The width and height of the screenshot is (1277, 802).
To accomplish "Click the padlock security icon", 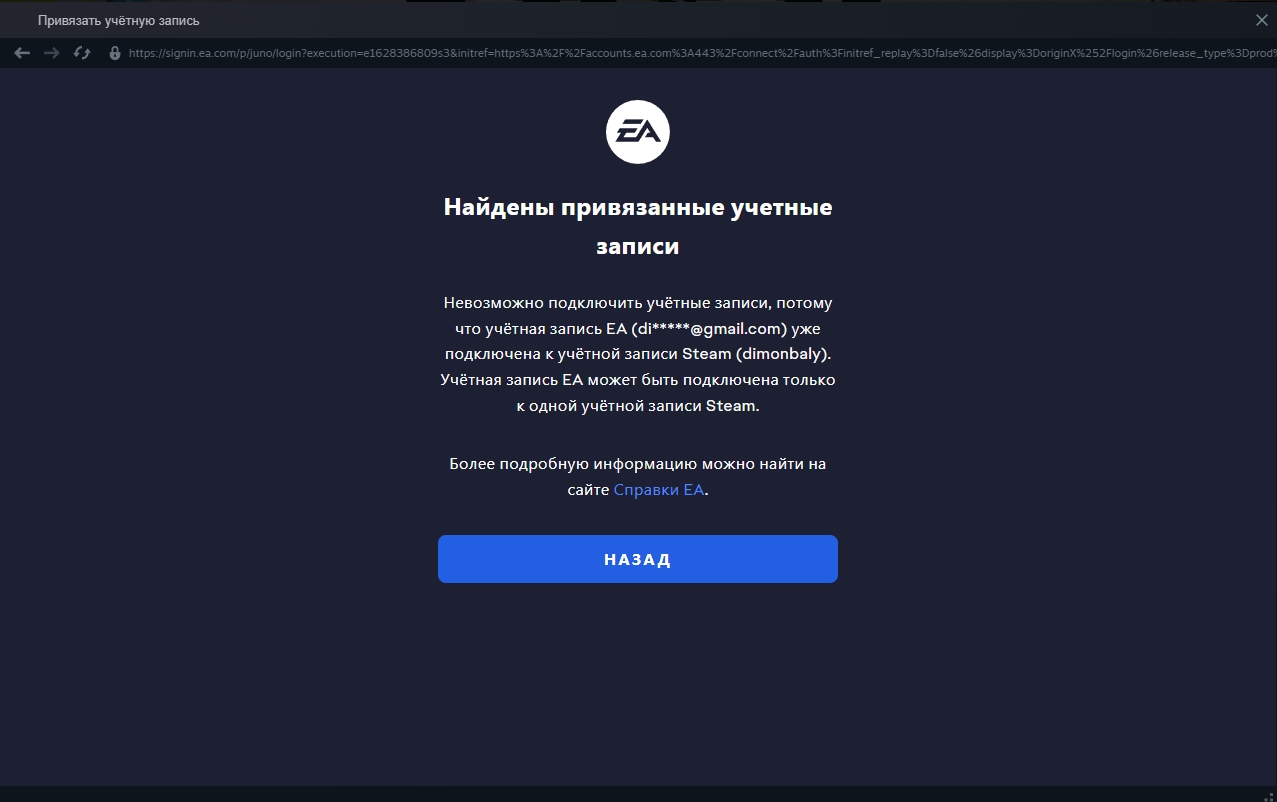I will click(x=114, y=53).
